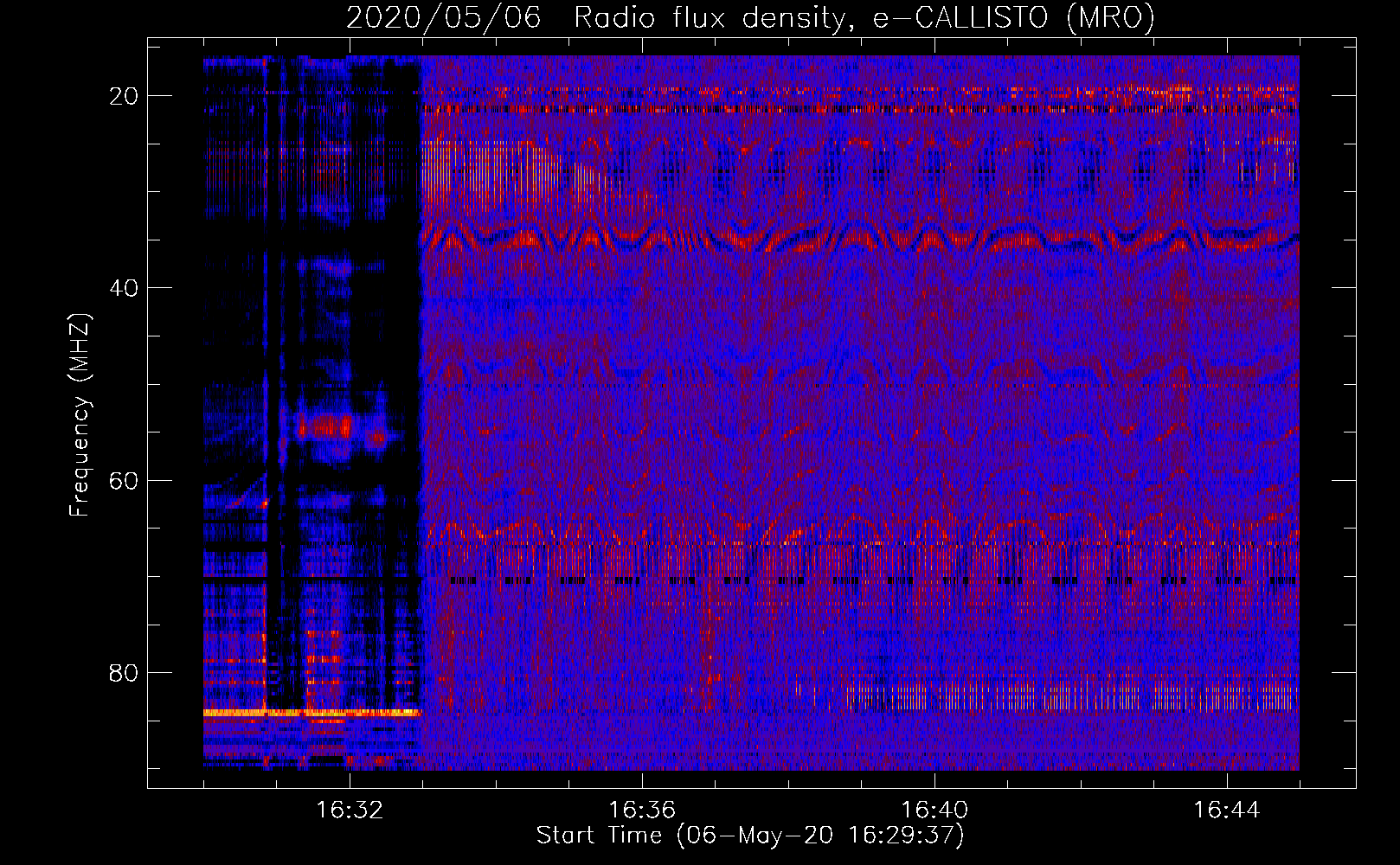Click the 16:44 time tick label
This screenshot has height=865, width=1400.
tap(1227, 811)
